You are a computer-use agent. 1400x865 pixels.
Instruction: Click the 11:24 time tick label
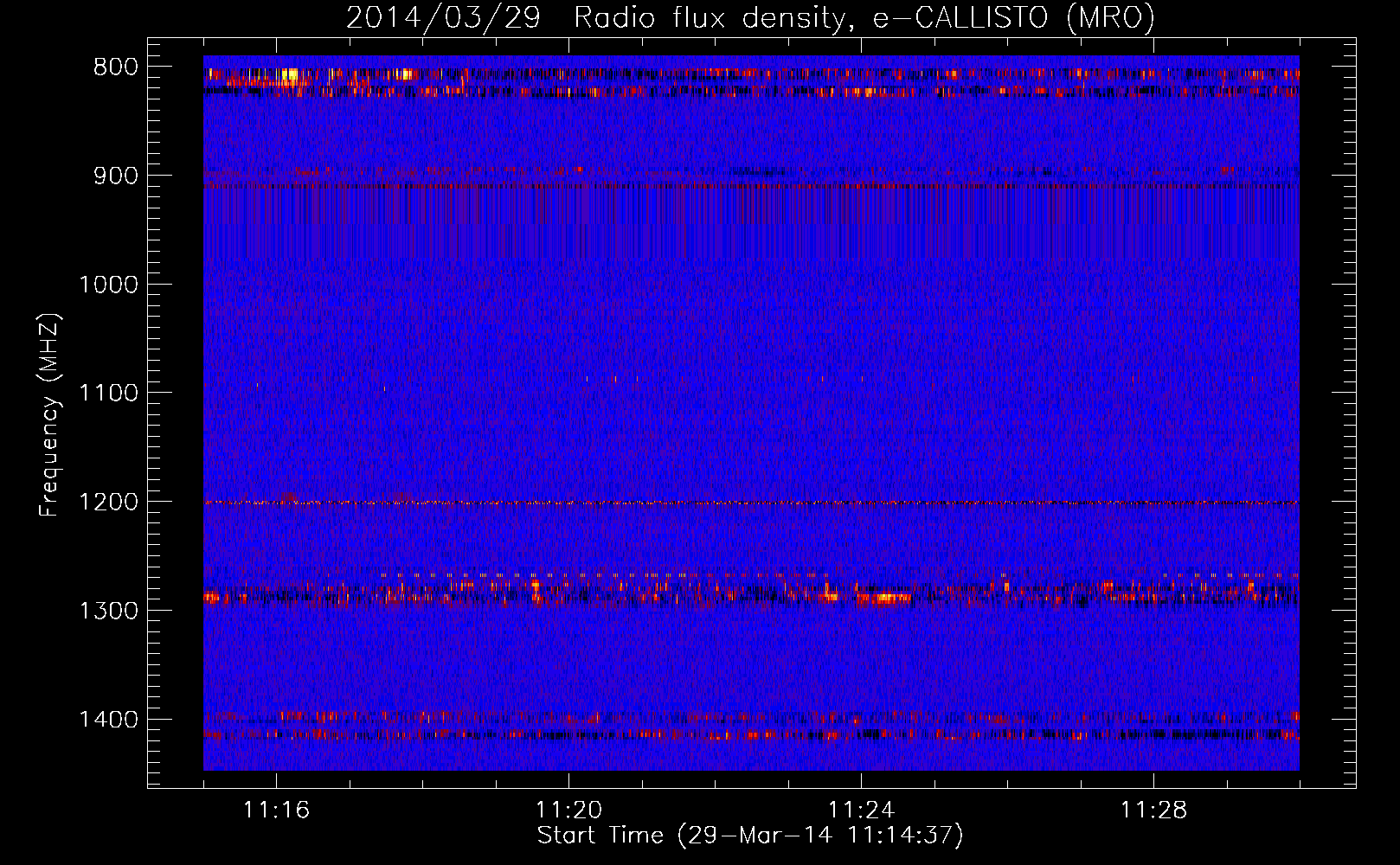coord(861,811)
